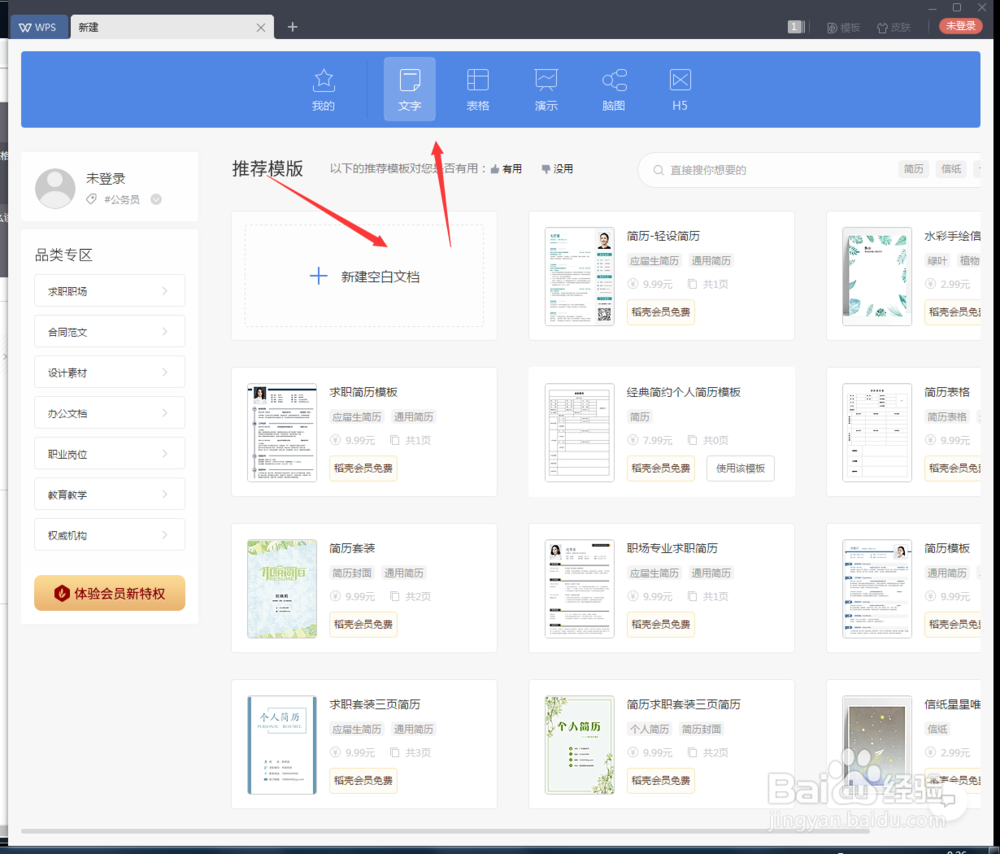Open a new tab with the plus icon

(x=292, y=27)
